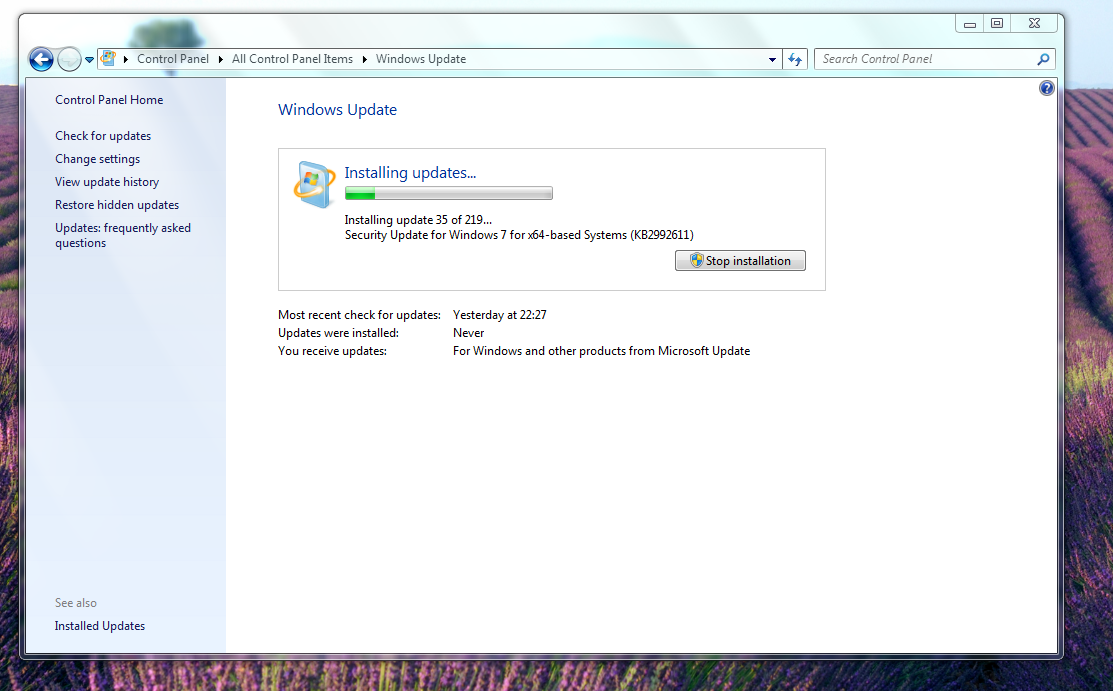This screenshot has width=1113, height=691.
Task: Open the address bar history dropdown
Action: [772, 60]
